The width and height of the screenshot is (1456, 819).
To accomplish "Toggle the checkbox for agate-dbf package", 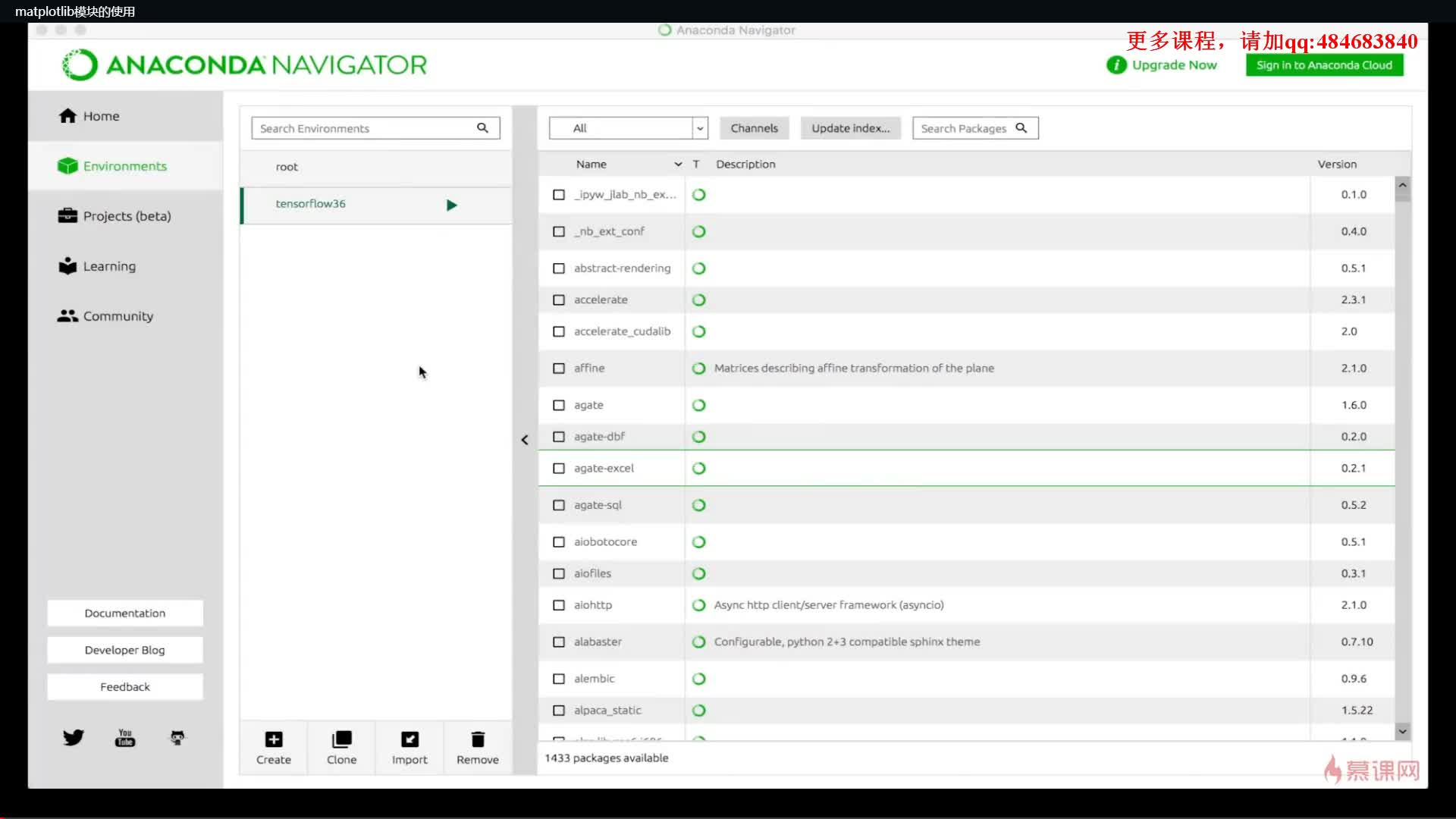I will (557, 436).
